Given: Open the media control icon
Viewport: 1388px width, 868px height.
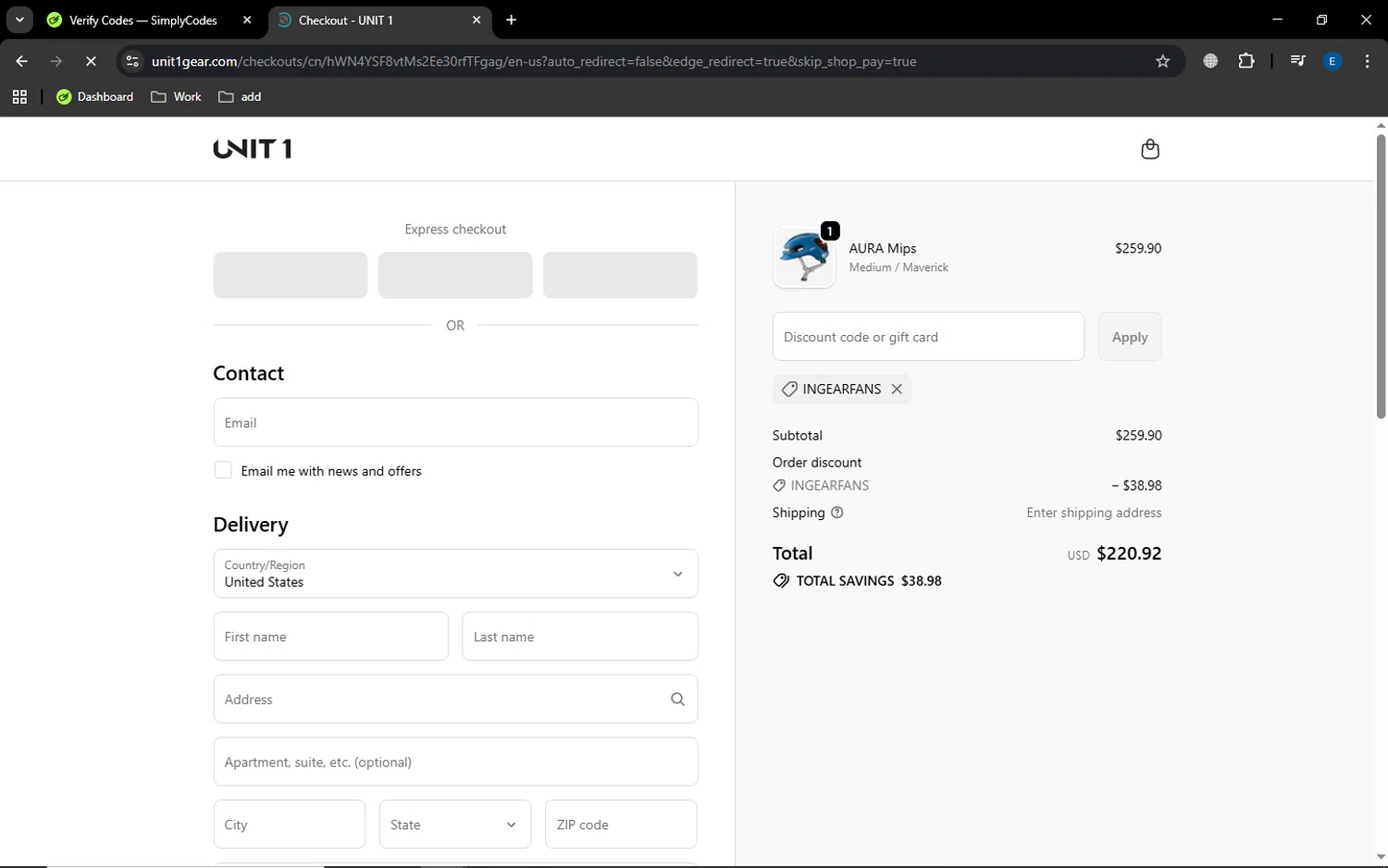Looking at the screenshot, I should pyautogui.click(x=1297, y=61).
